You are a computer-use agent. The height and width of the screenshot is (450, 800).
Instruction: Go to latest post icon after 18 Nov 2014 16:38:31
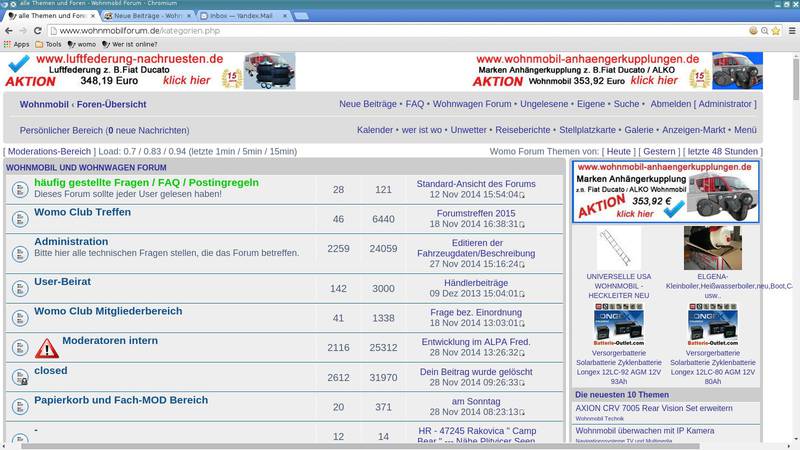point(521,224)
